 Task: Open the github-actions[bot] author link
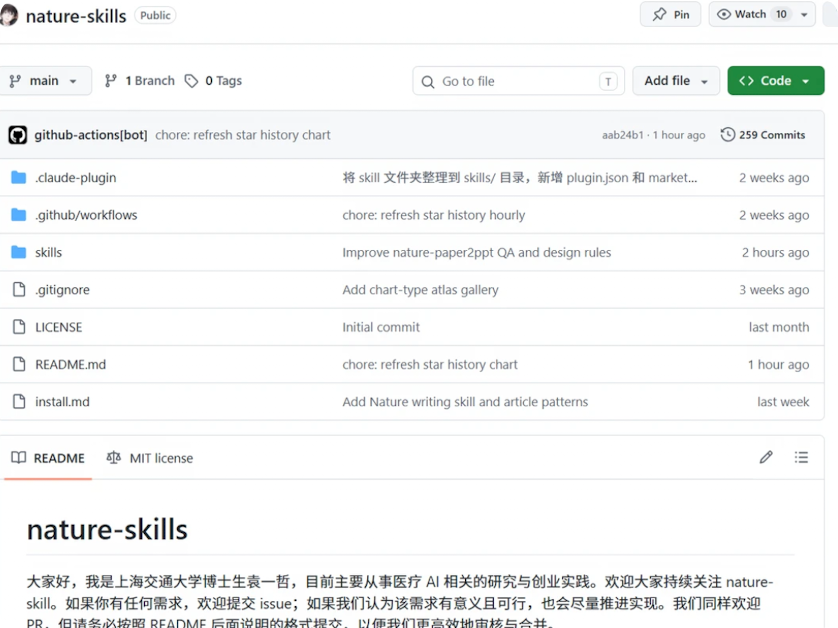tap(91, 135)
